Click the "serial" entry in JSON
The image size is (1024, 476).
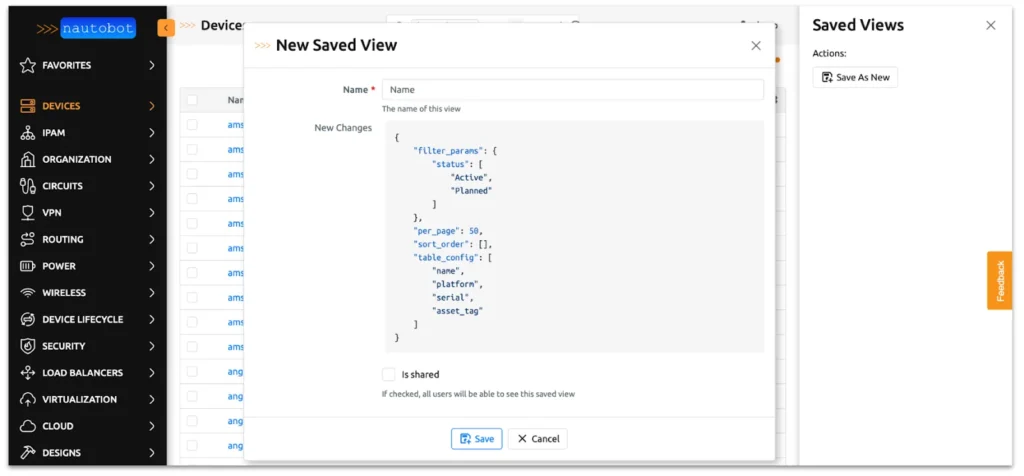click(450, 298)
